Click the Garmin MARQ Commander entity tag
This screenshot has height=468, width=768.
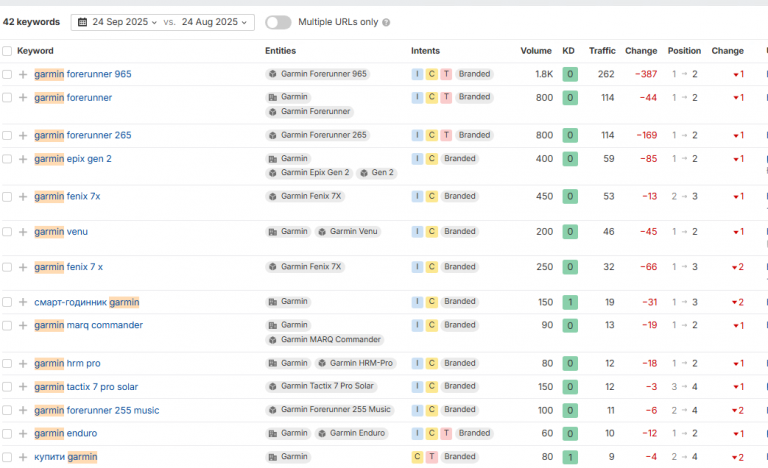324,340
